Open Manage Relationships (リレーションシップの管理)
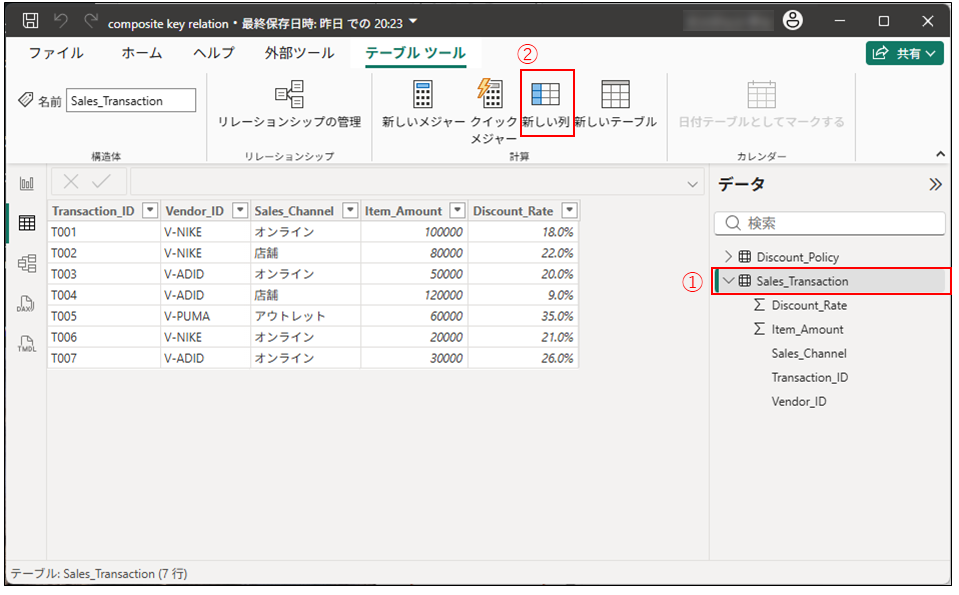Viewport: 959px width, 595px height. click(289, 95)
